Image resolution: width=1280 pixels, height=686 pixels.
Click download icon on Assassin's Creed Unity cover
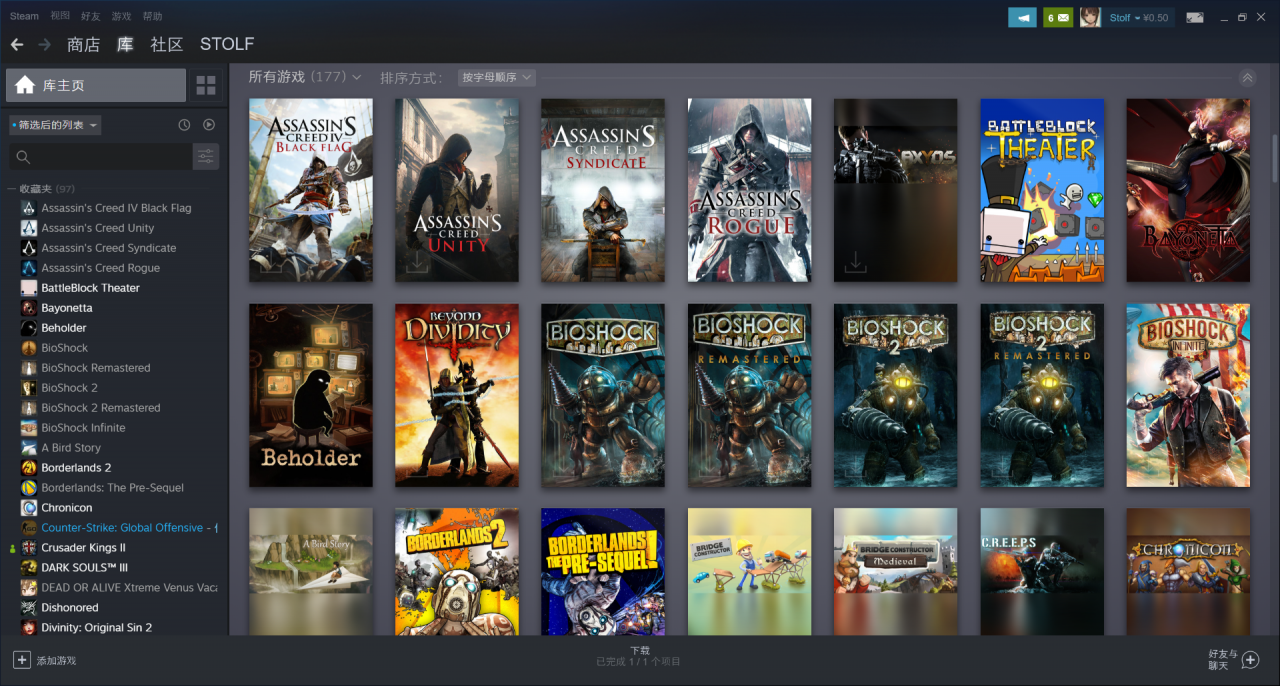click(x=416, y=263)
